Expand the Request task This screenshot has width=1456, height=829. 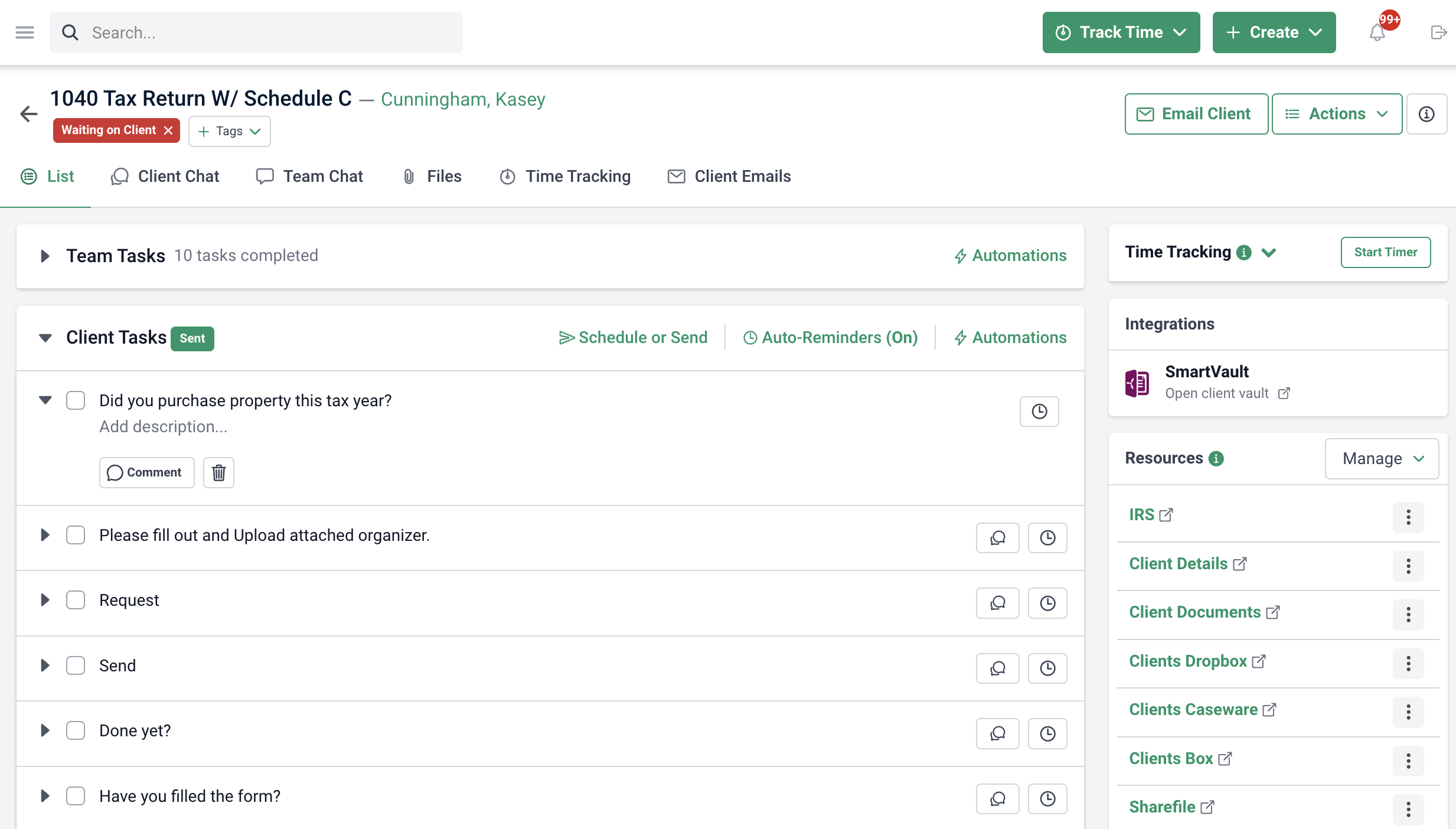click(45, 600)
